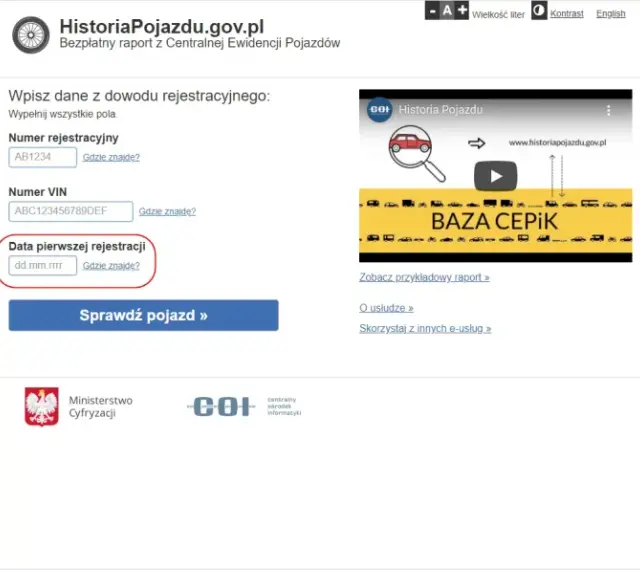
Task: Click the tire logo of HistoriaPojazdu
Action: [x=31, y=35]
